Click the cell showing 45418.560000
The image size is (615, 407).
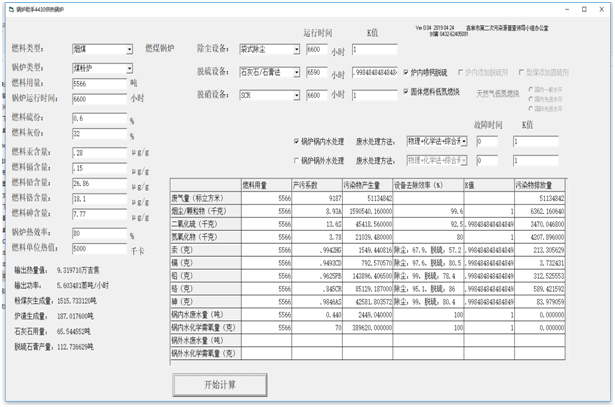click(368, 224)
